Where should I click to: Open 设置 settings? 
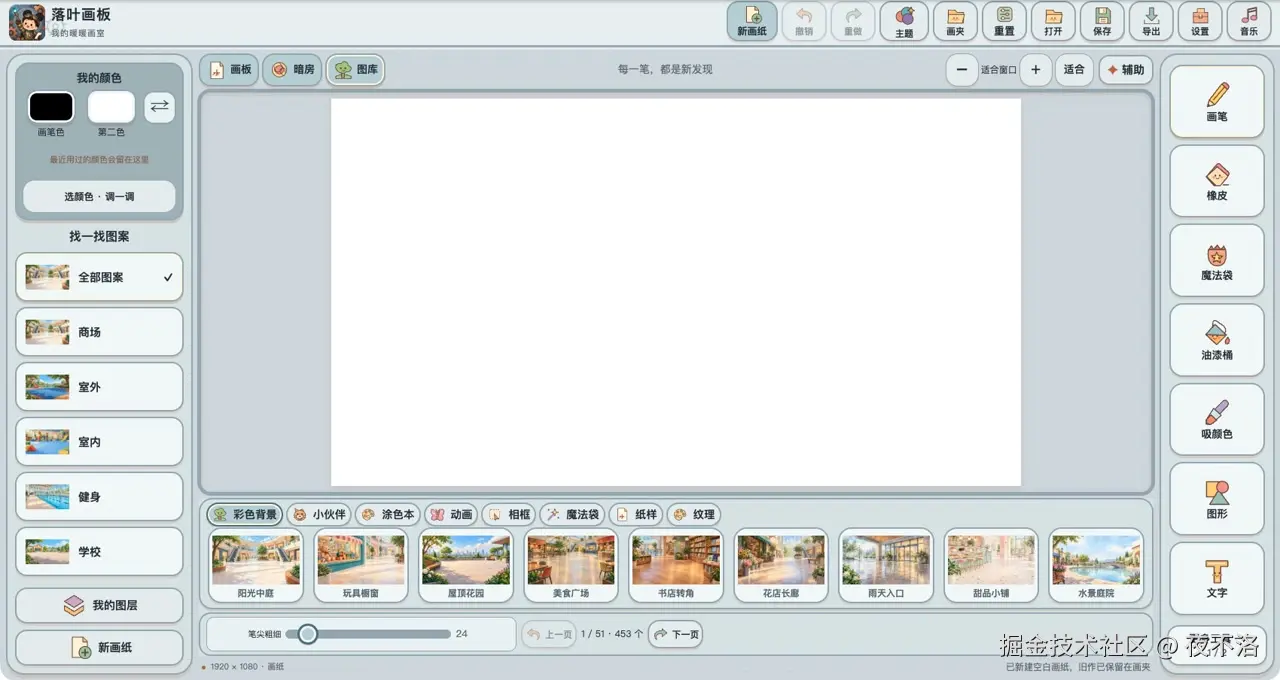tap(1200, 21)
